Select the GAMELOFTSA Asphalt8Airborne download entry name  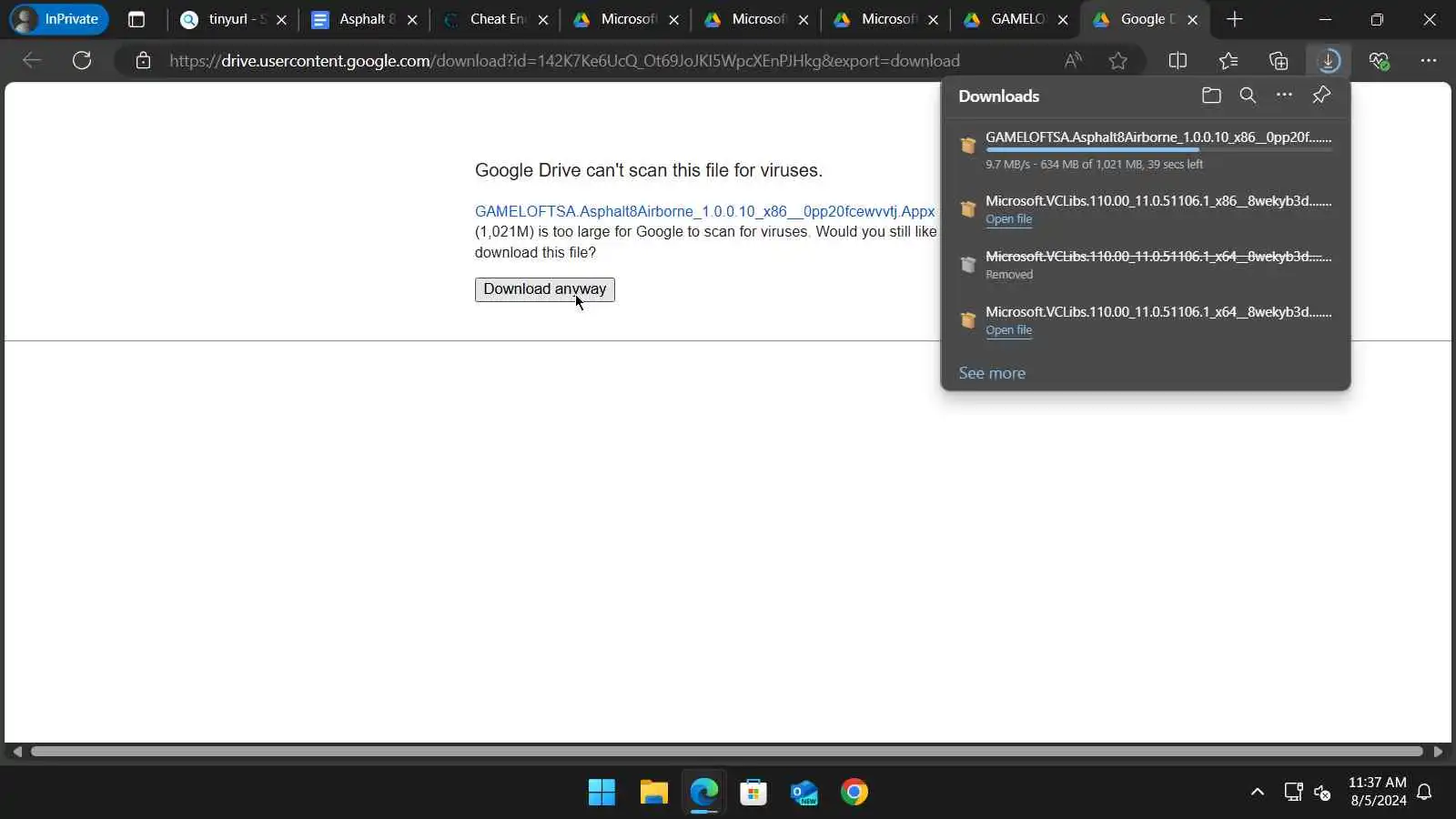pyautogui.click(x=1158, y=137)
